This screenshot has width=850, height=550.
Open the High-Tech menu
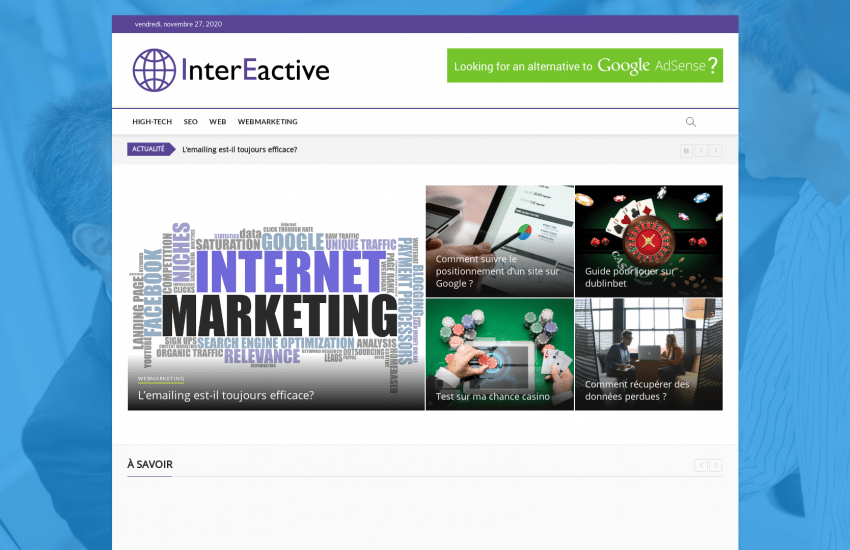click(152, 122)
